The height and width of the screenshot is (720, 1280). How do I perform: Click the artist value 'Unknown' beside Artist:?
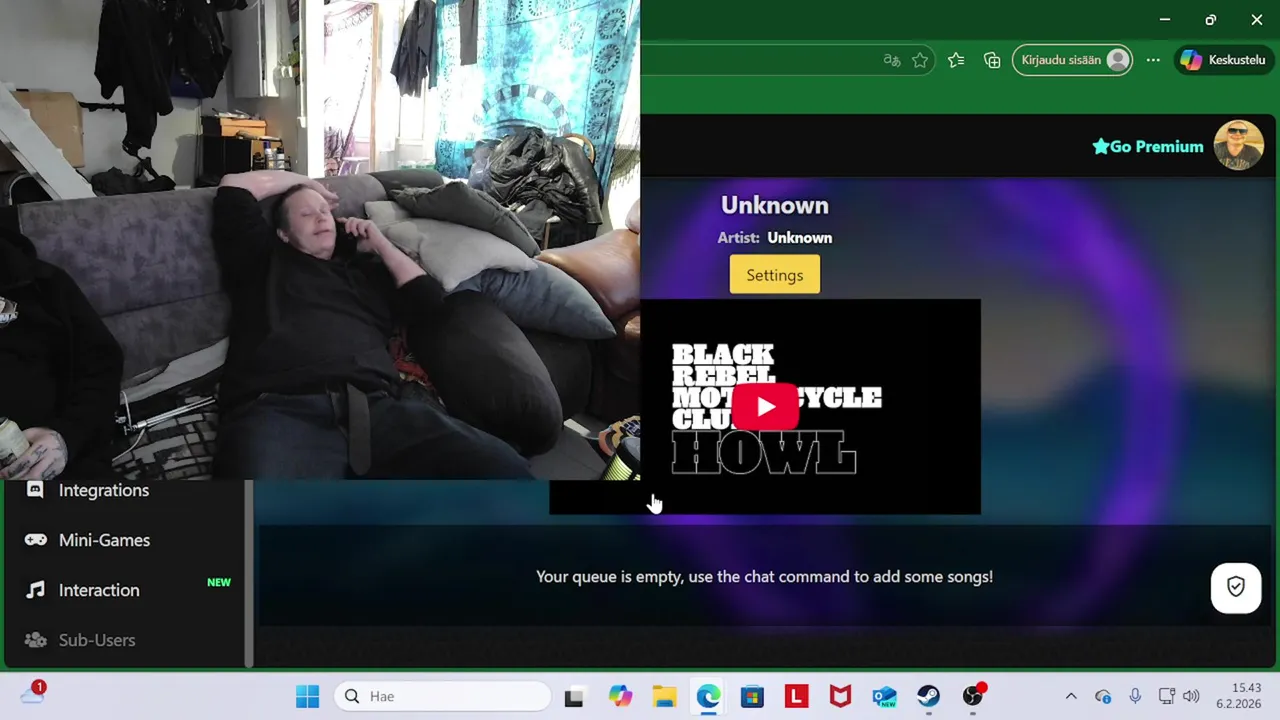[800, 238]
